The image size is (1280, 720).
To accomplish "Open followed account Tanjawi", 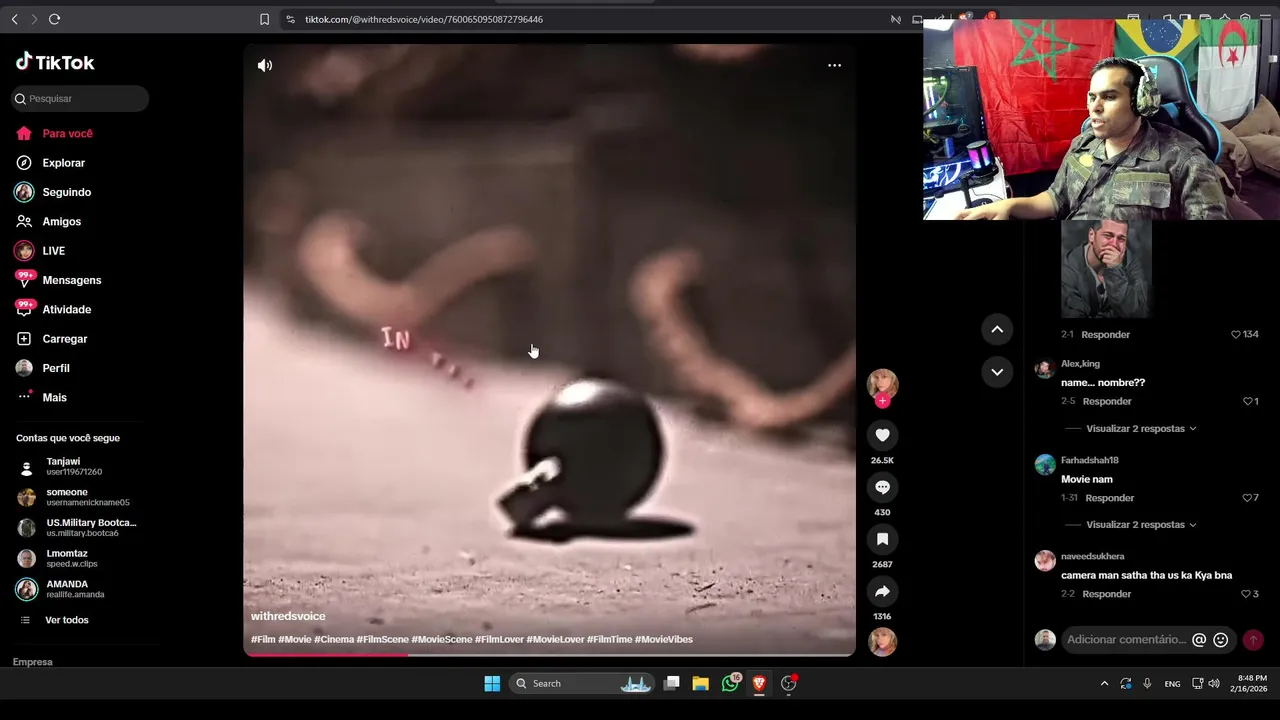I will click(75, 466).
